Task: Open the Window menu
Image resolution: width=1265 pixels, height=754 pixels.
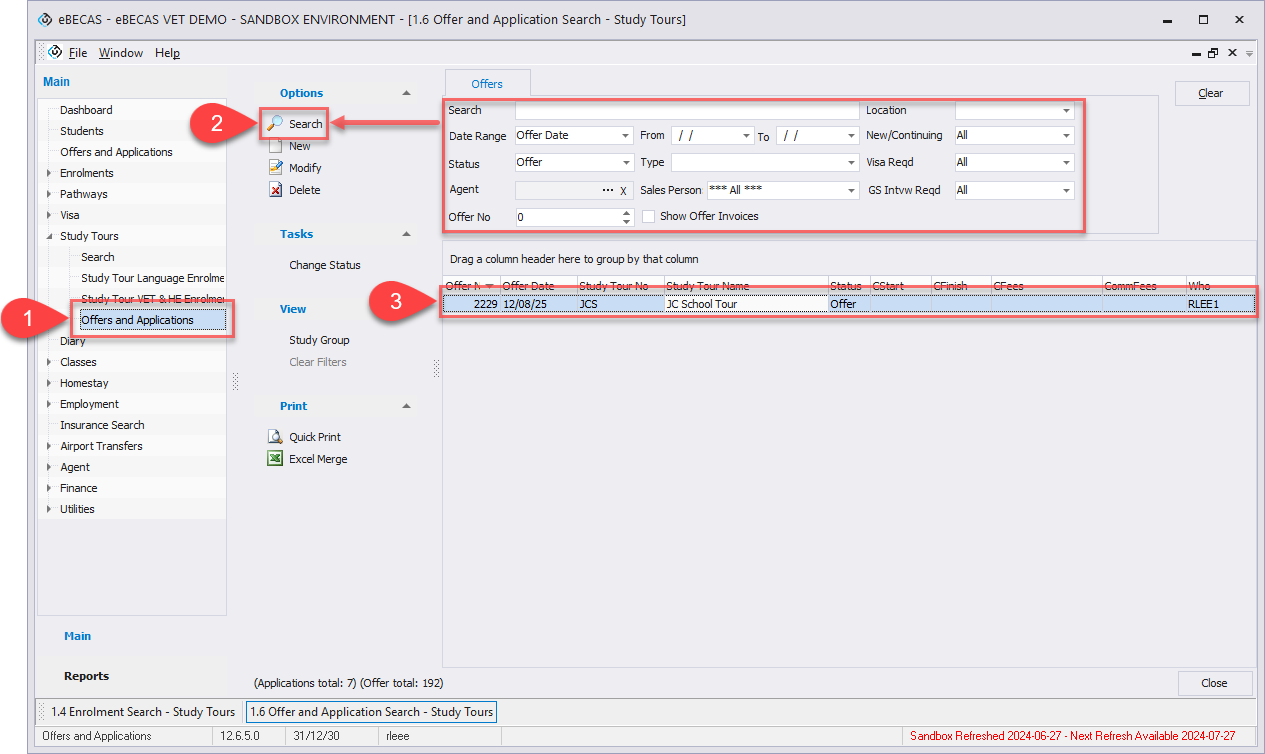Action: 120,53
